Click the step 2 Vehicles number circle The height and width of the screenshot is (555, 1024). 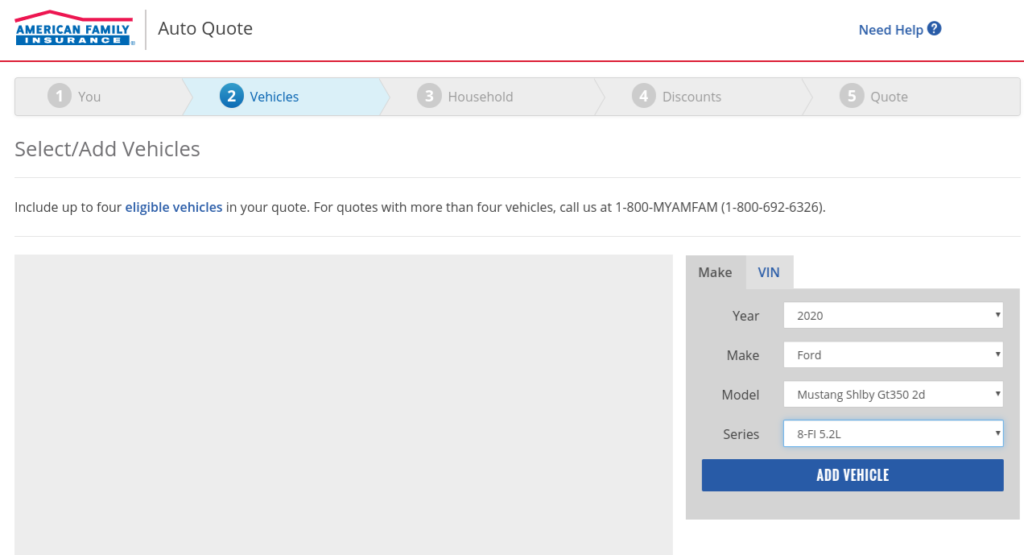pos(231,97)
